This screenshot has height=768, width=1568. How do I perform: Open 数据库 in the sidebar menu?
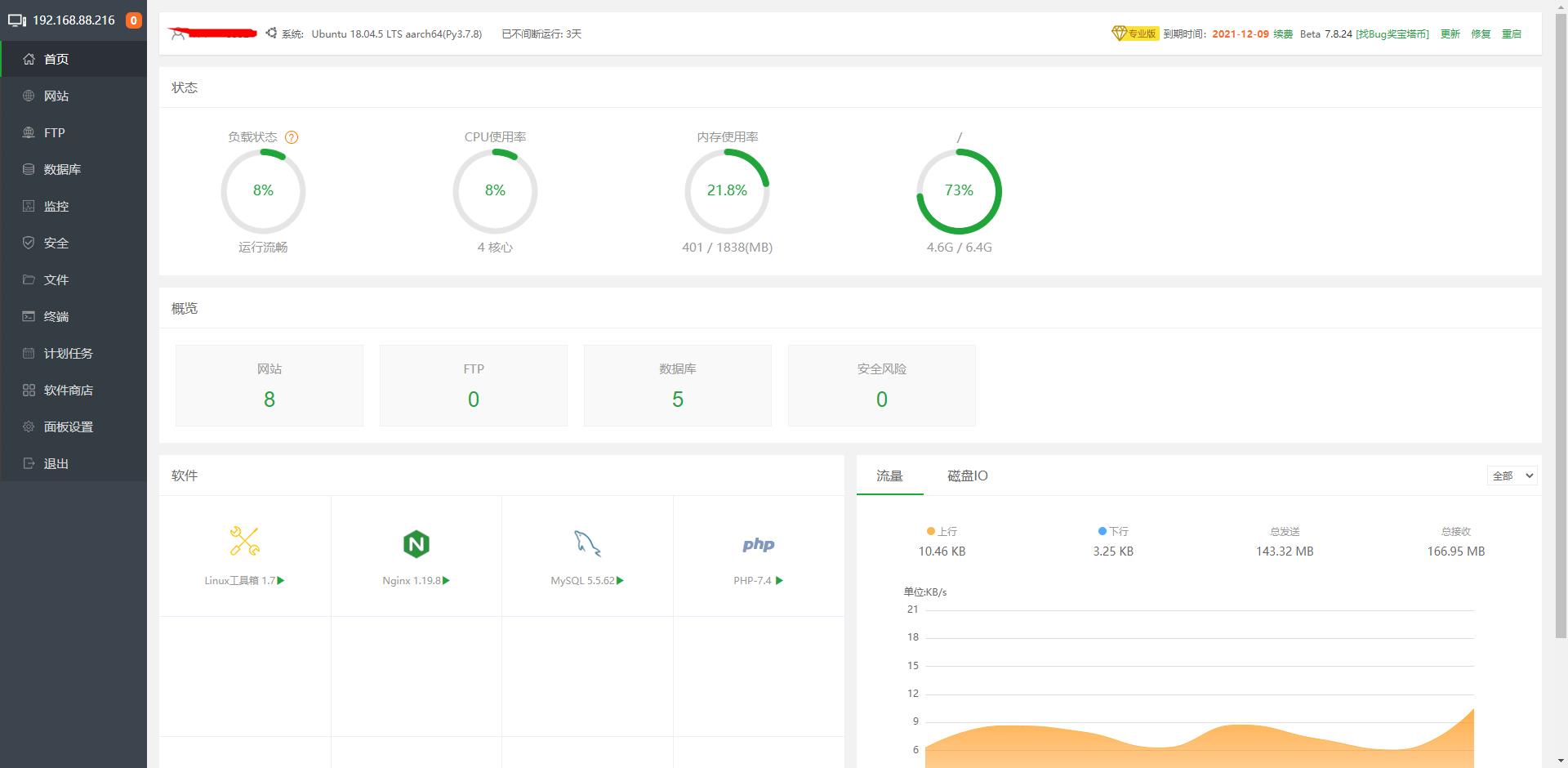click(73, 169)
